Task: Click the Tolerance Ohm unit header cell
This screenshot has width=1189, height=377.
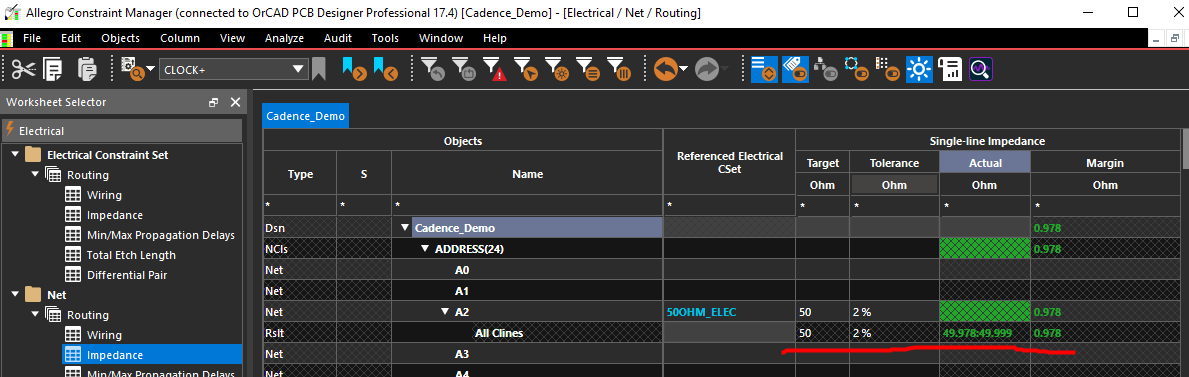Action: pos(895,184)
